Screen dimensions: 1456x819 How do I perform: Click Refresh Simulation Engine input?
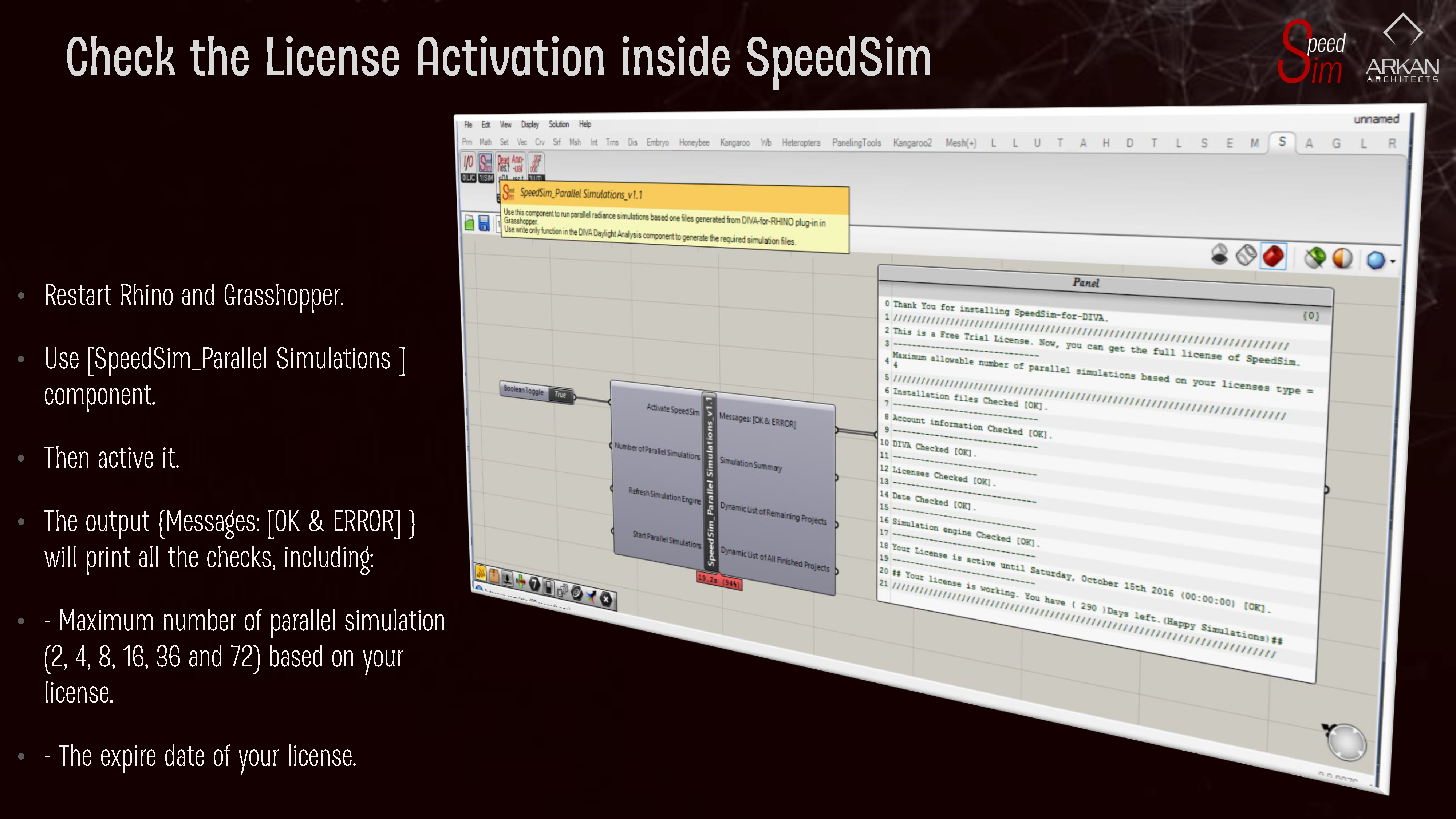pyautogui.click(x=664, y=496)
